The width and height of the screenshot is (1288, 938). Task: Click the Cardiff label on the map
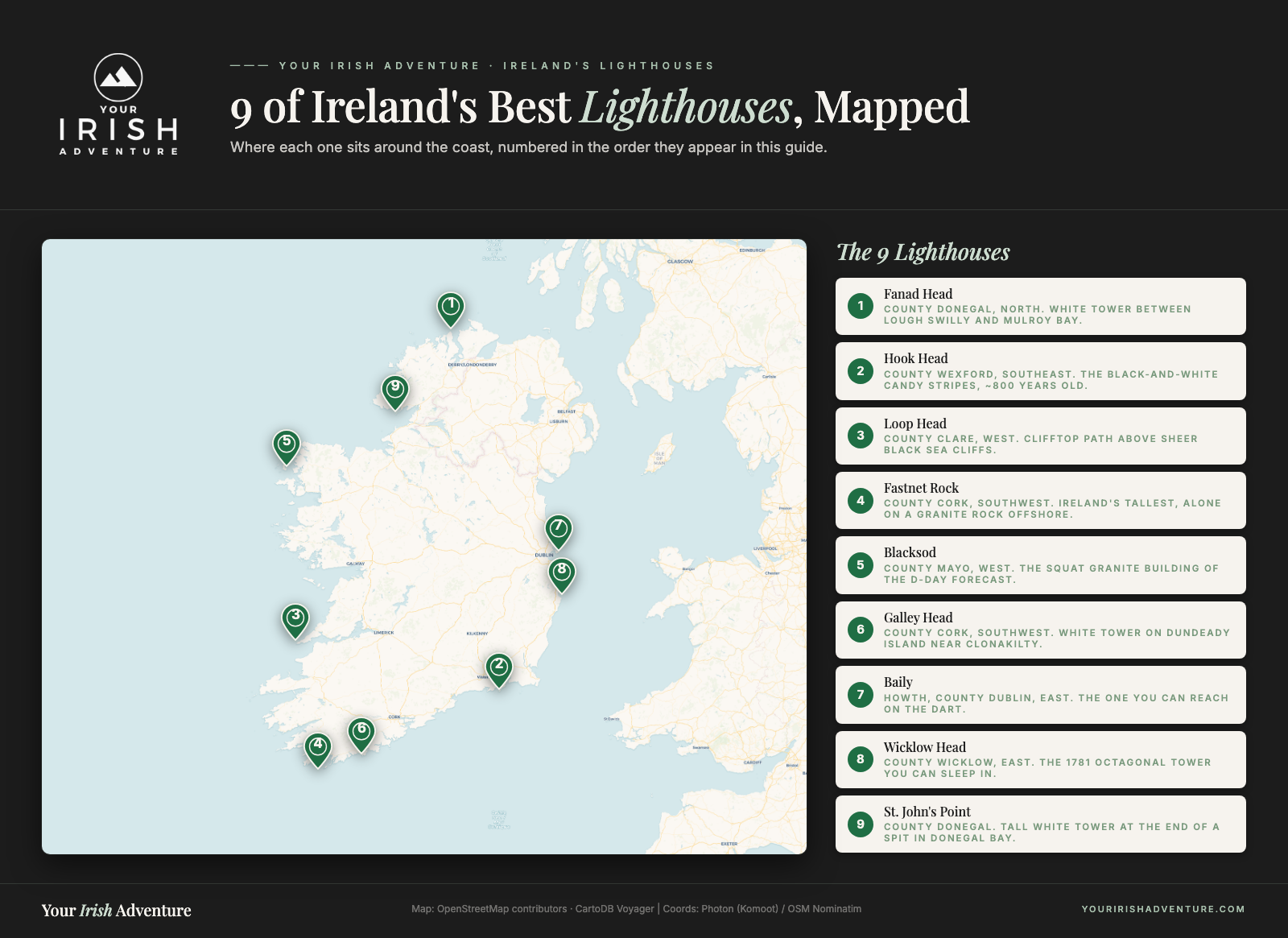click(753, 762)
